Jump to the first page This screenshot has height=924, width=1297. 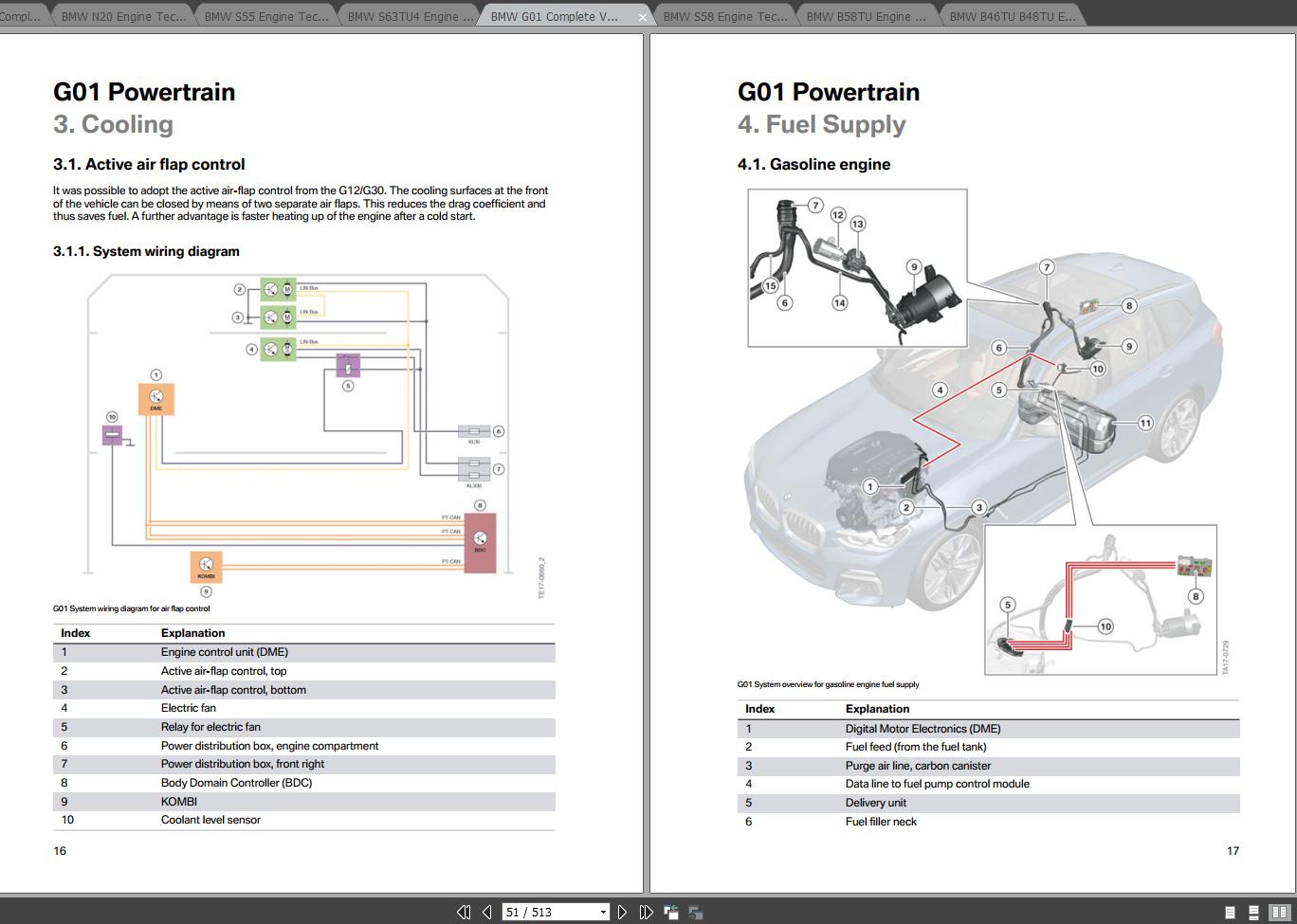tap(465, 912)
